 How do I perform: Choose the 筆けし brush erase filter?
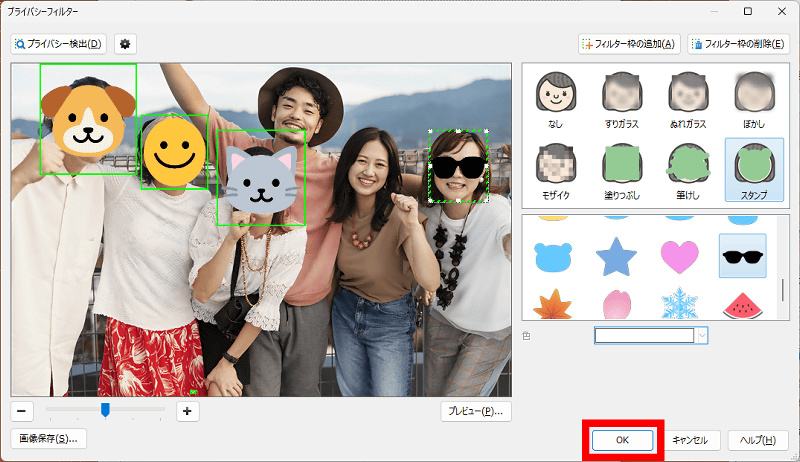[x=686, y=169]
